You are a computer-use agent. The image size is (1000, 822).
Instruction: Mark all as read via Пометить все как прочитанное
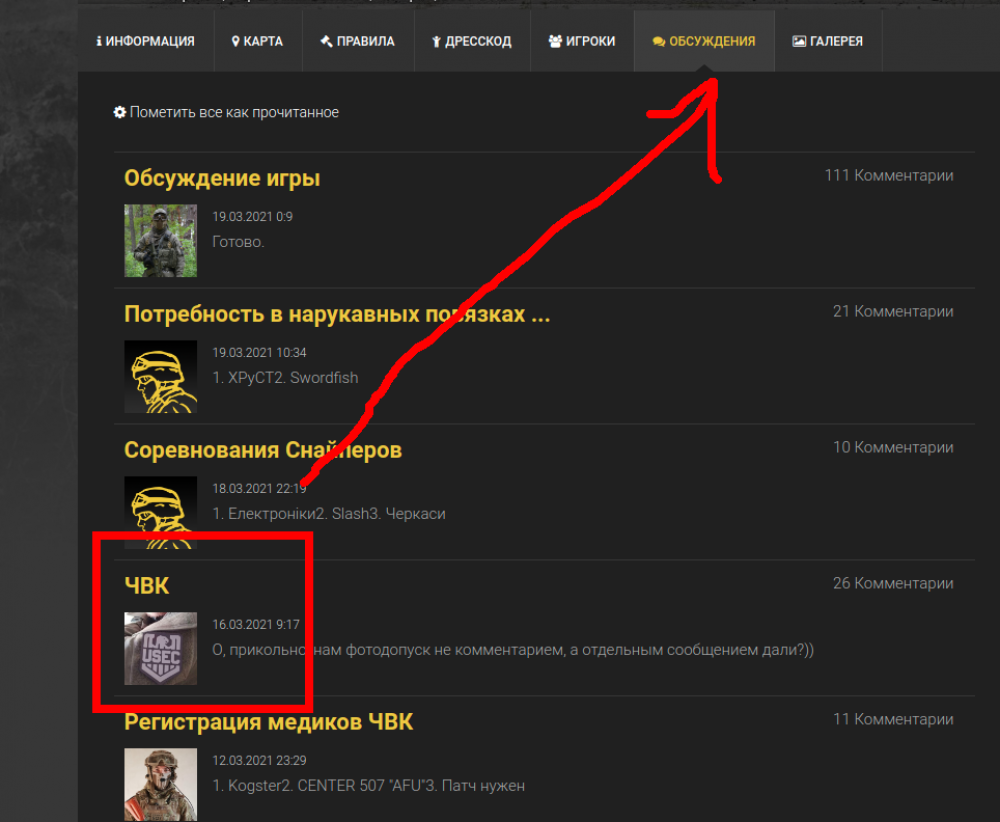click(x=234, y=113)
